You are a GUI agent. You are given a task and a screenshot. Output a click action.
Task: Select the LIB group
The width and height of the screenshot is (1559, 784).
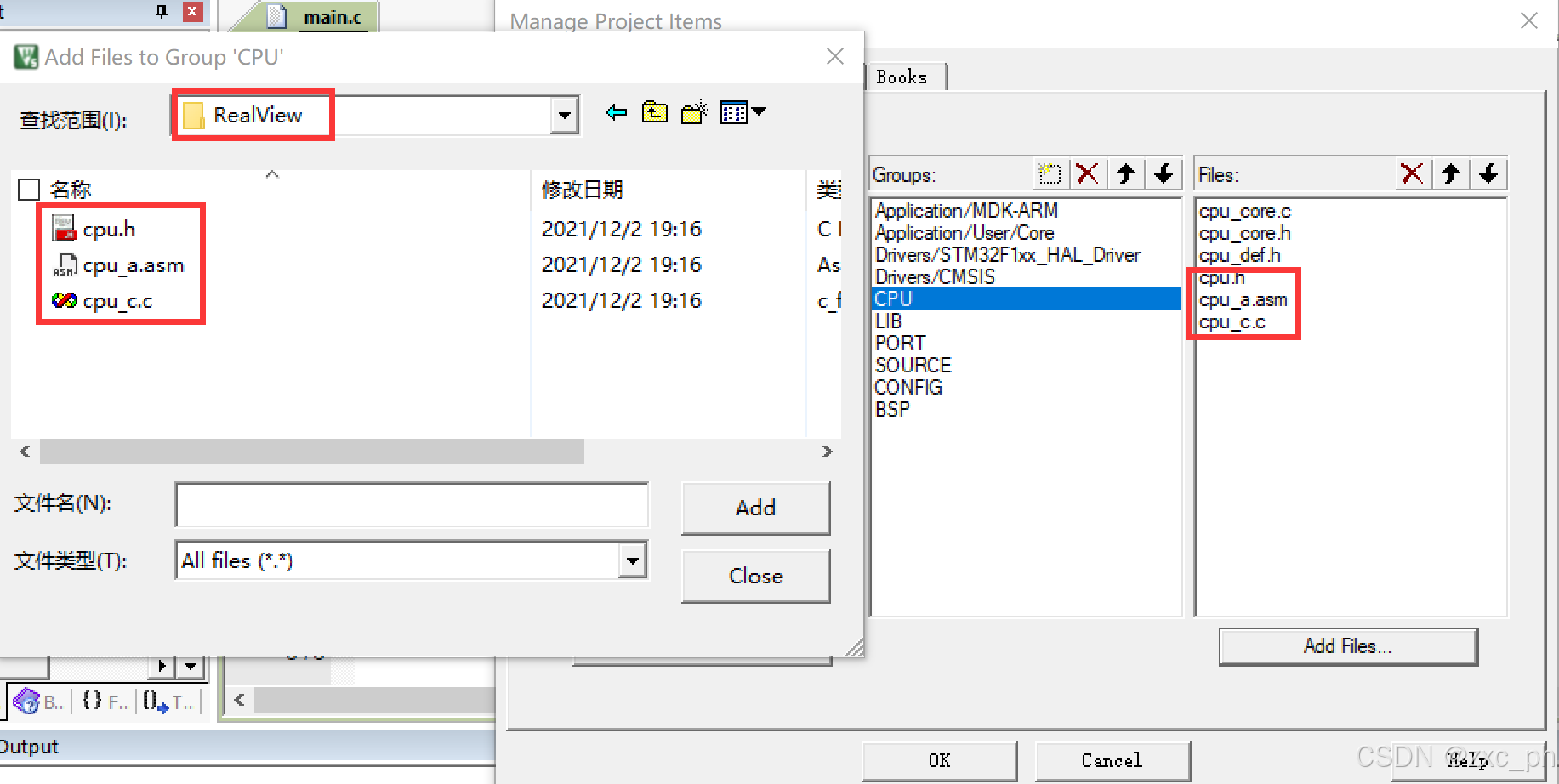coord(888,321)
